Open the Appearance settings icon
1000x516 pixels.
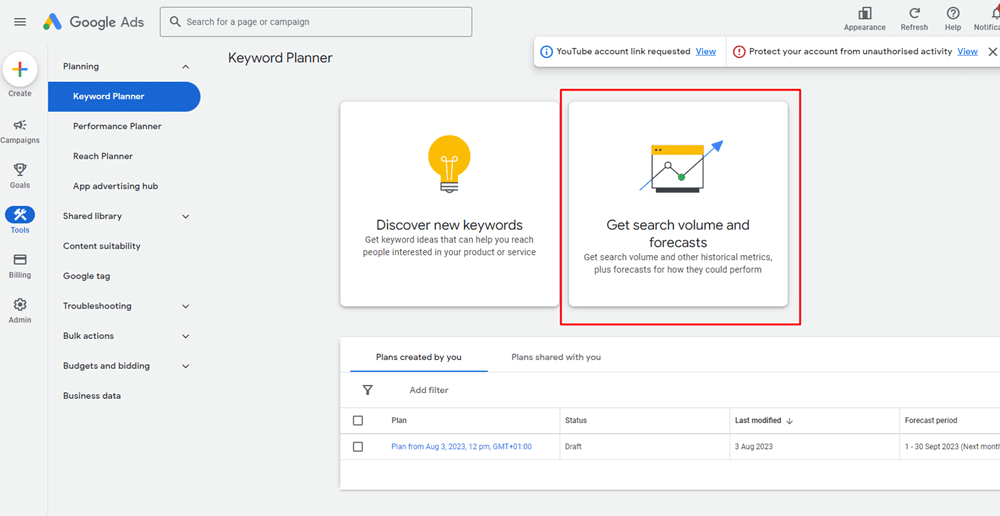pyautogui.click(x=865, y=13)
